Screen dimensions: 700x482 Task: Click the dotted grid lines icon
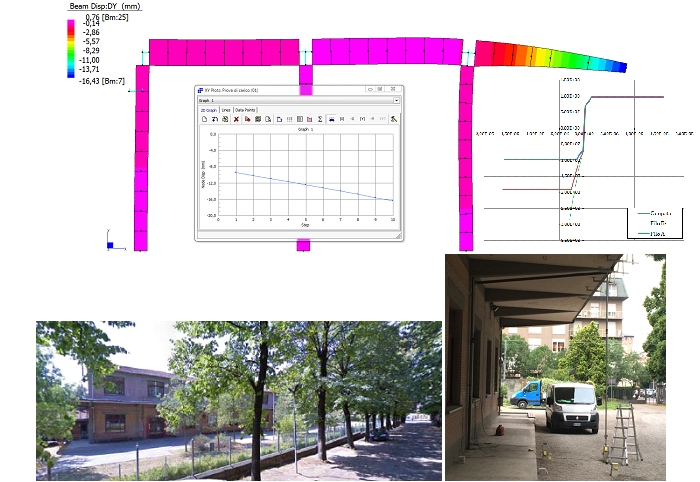pos(289,119)
